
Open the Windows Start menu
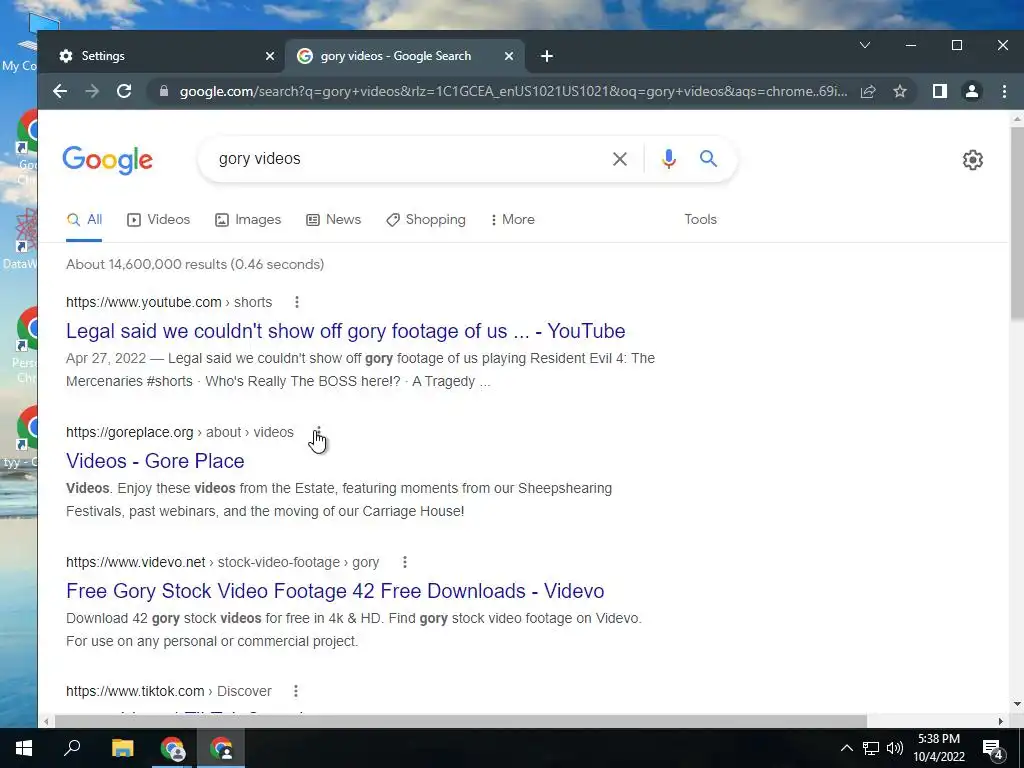24,748
